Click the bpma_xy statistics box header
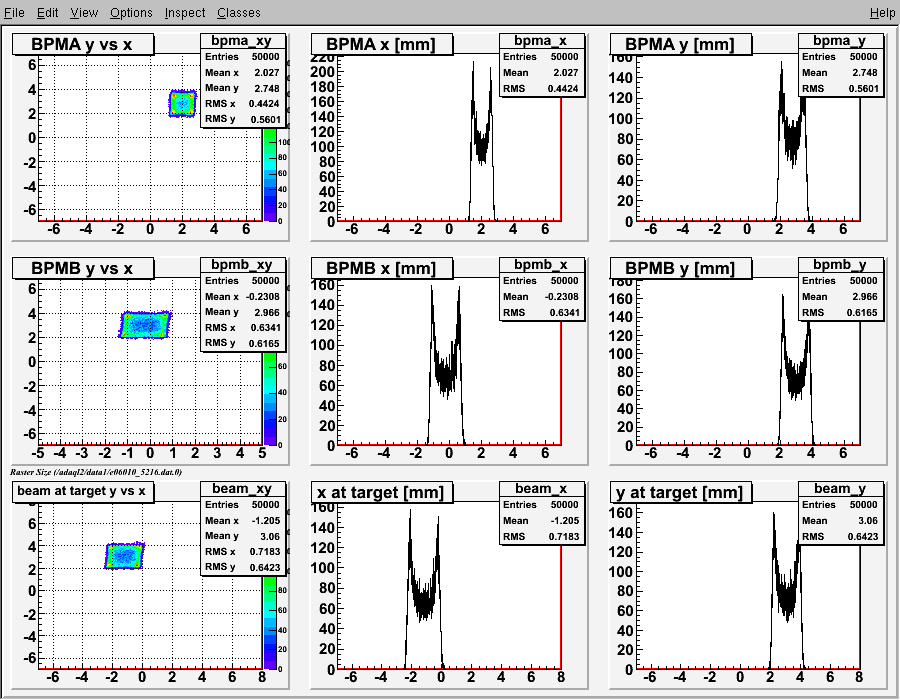 pos(242,41)
